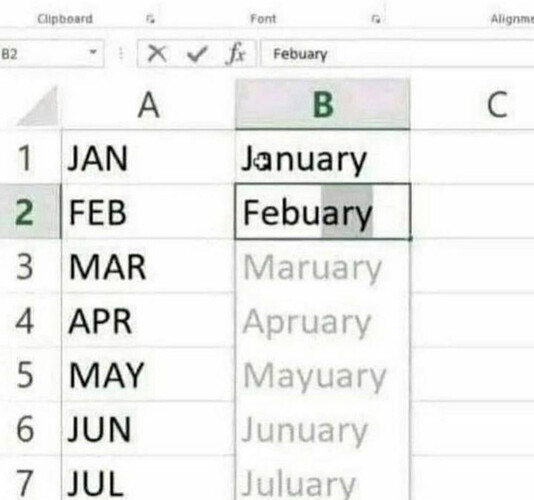The width and height of the screenshot is (534, 500).
Task: Click cell B1 containing January
Action: pos(323,158)
